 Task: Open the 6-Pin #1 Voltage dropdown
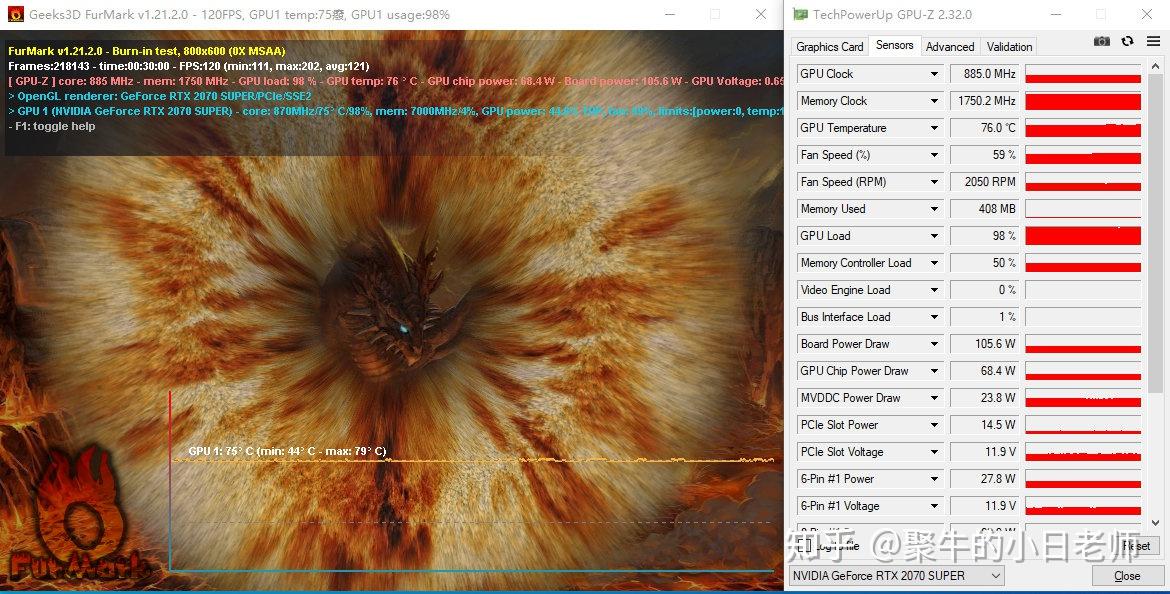[934, 506]
